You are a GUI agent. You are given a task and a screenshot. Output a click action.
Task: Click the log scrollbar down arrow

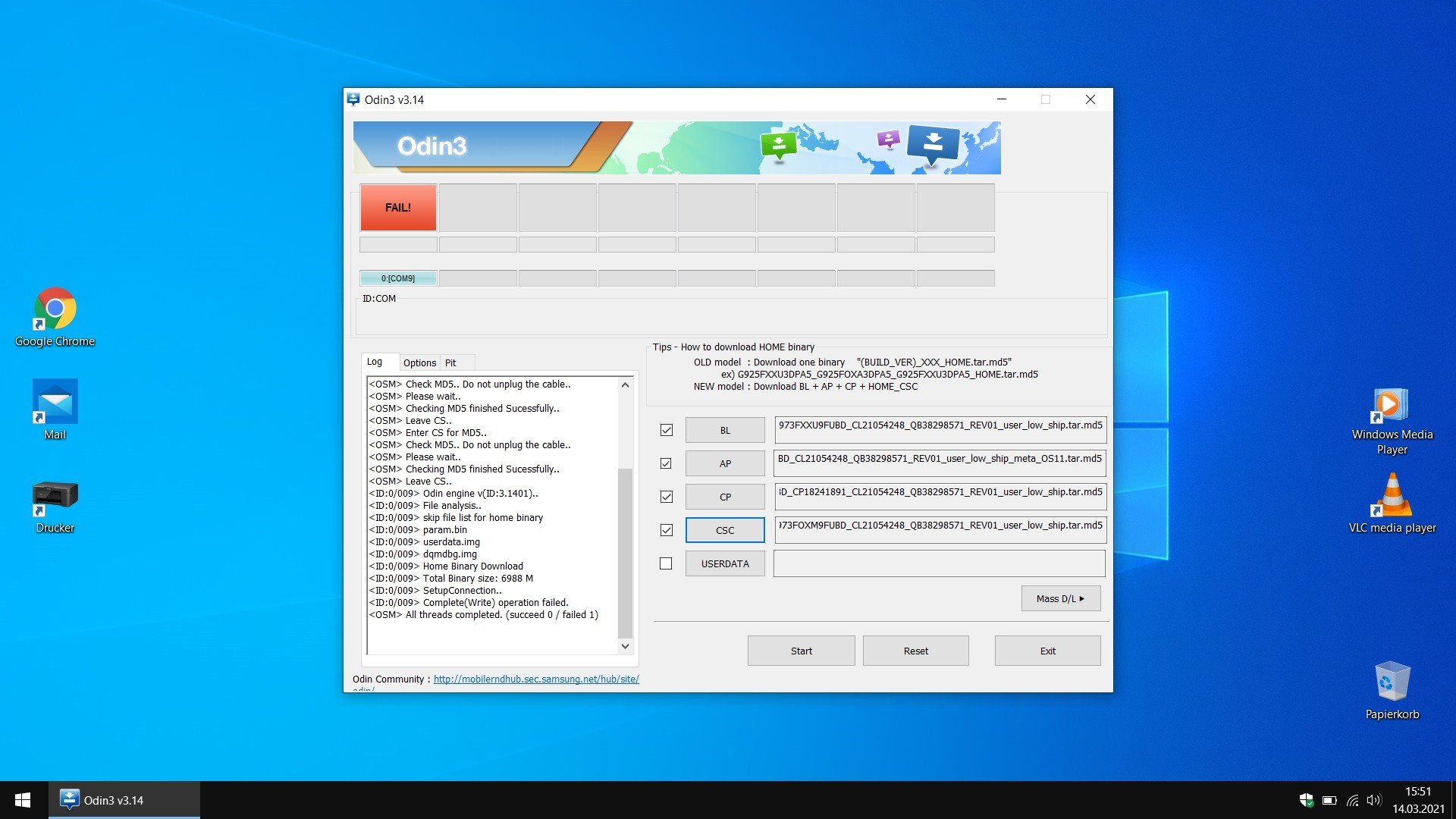point(625,646)
